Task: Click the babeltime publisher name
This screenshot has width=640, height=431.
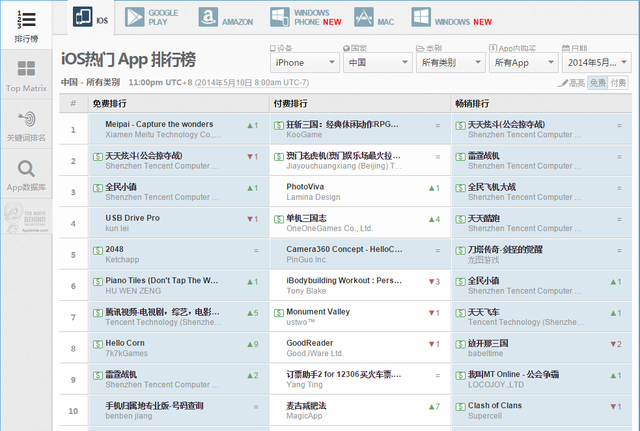Action: [485, 353]
